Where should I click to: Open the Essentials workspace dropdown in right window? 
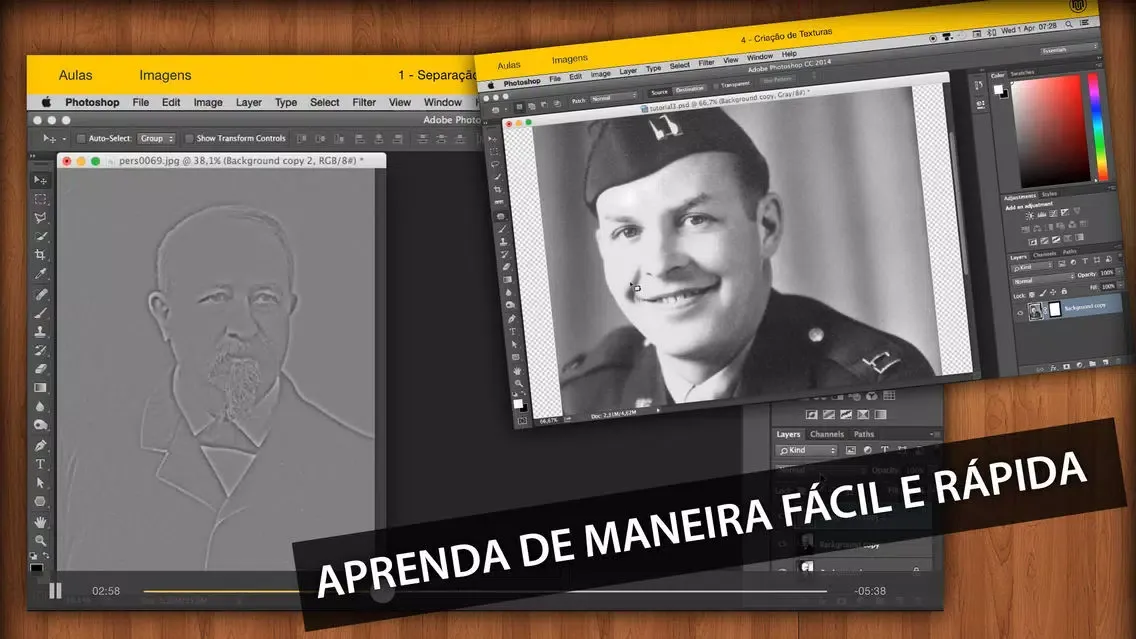click(x=1068, y=50)
